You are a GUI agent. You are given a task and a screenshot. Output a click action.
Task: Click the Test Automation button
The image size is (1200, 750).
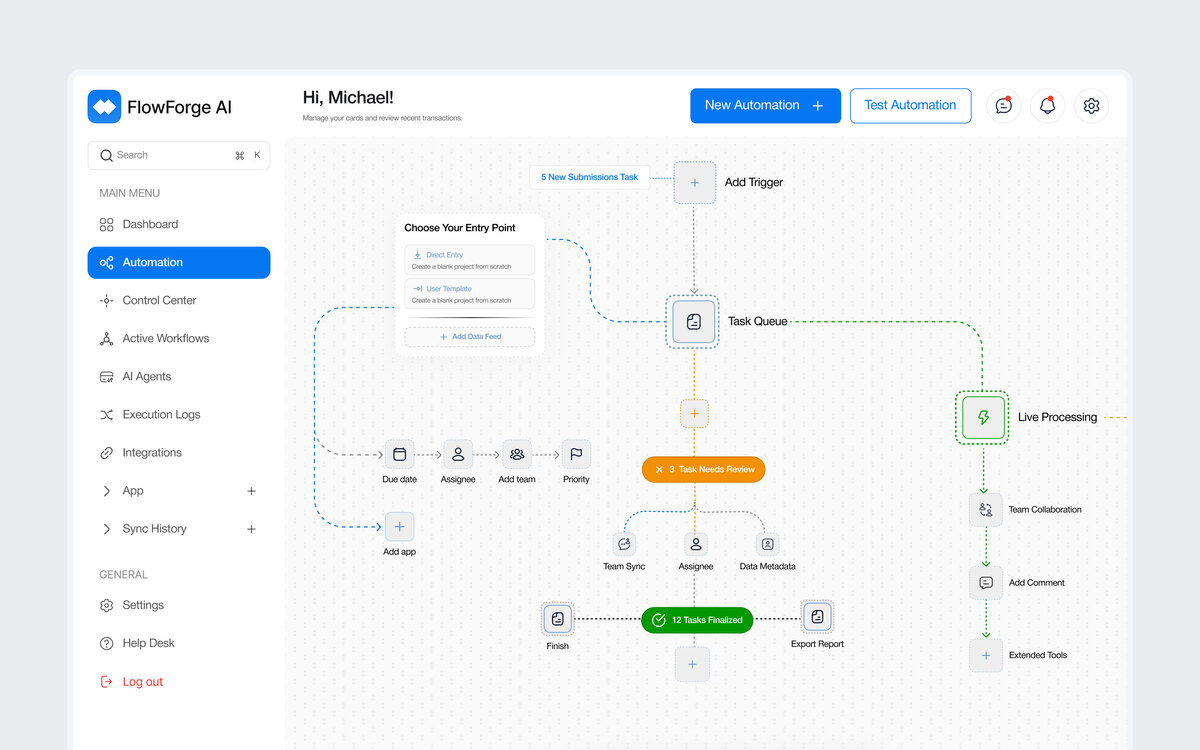tap(910, 105)
